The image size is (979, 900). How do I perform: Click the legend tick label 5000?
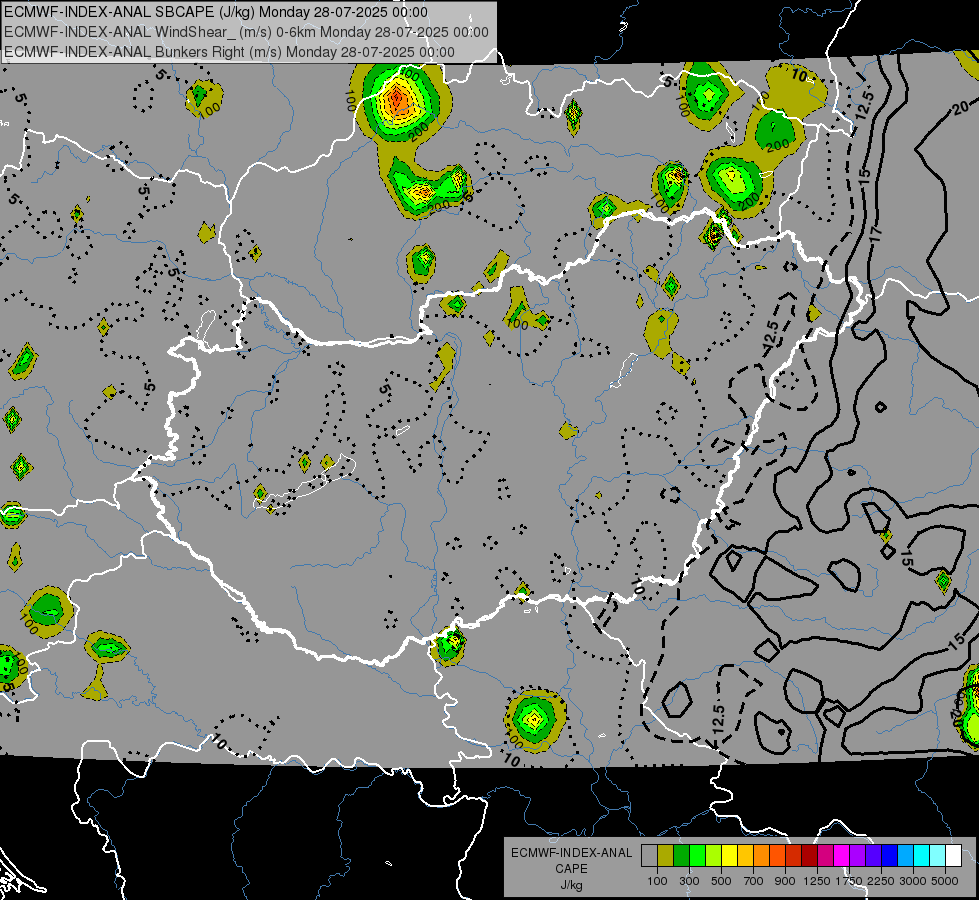click(945, 881)
